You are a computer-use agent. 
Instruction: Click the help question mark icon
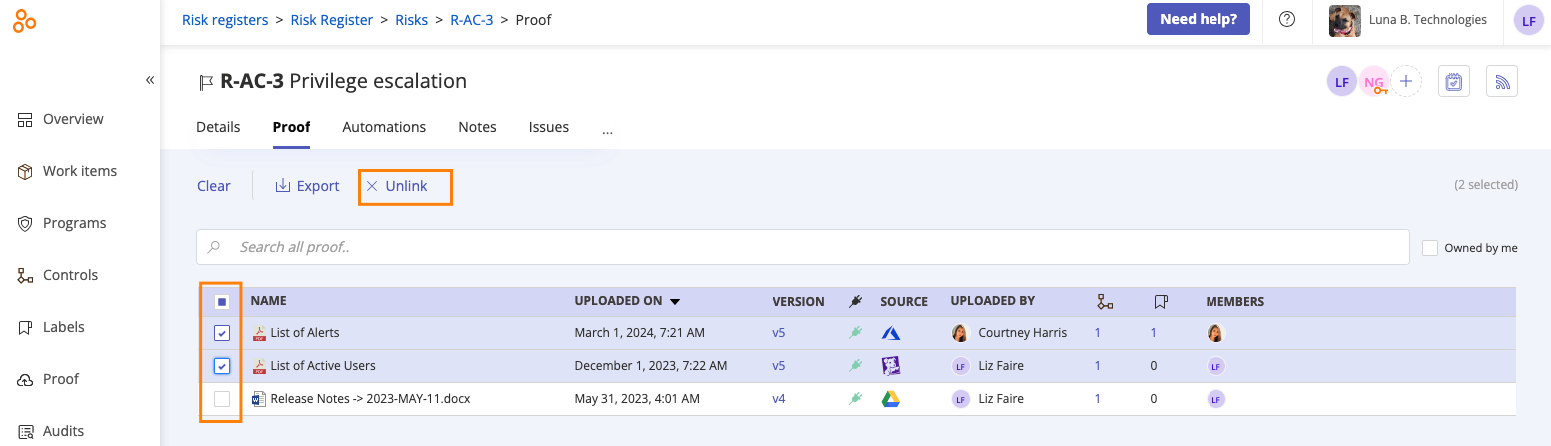coord(1287,19)
